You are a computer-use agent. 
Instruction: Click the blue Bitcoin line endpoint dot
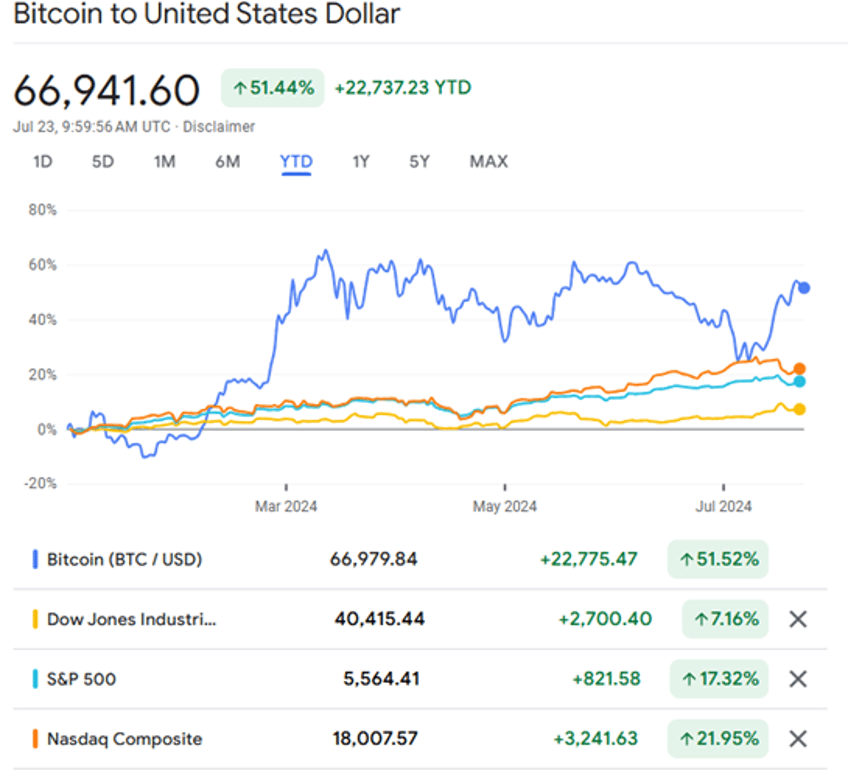[804, 288]
